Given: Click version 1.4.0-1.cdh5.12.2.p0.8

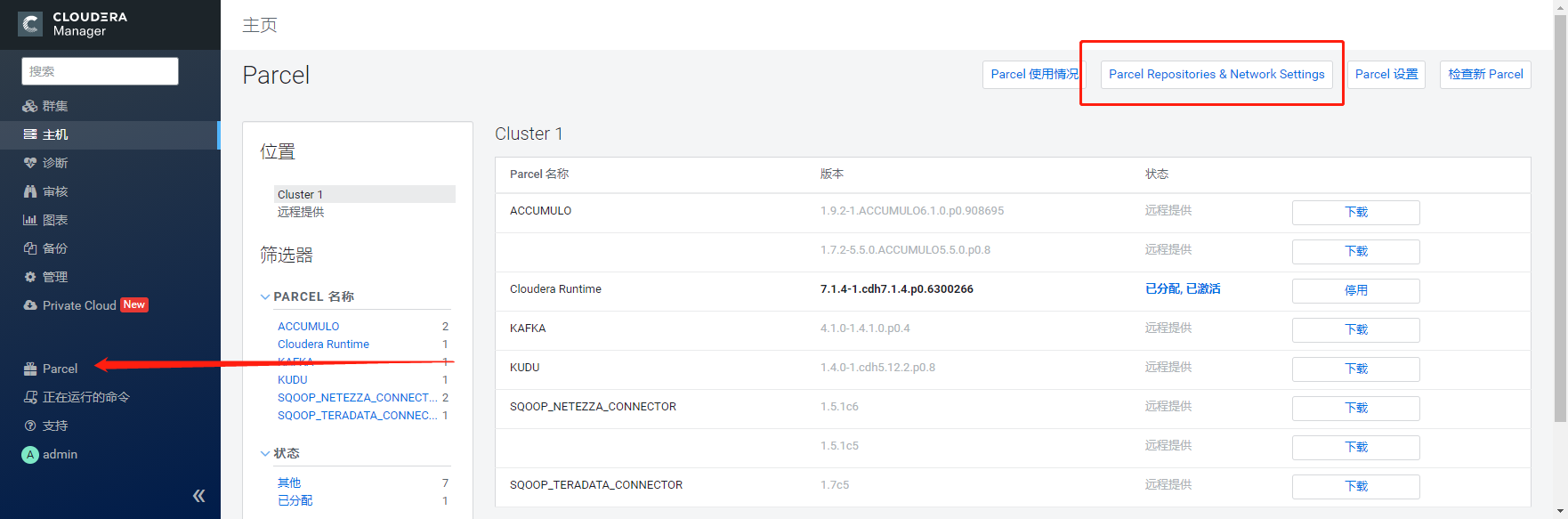Looking at the screenshot, I should [877, 368].
